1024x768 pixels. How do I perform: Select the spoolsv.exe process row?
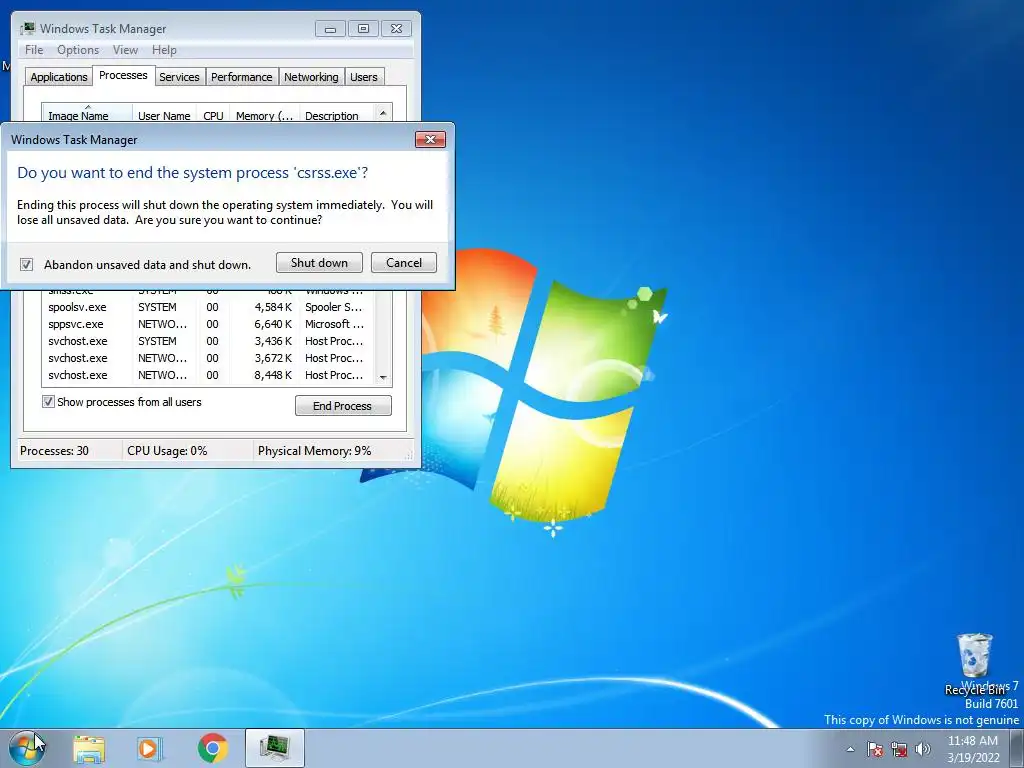208,307
